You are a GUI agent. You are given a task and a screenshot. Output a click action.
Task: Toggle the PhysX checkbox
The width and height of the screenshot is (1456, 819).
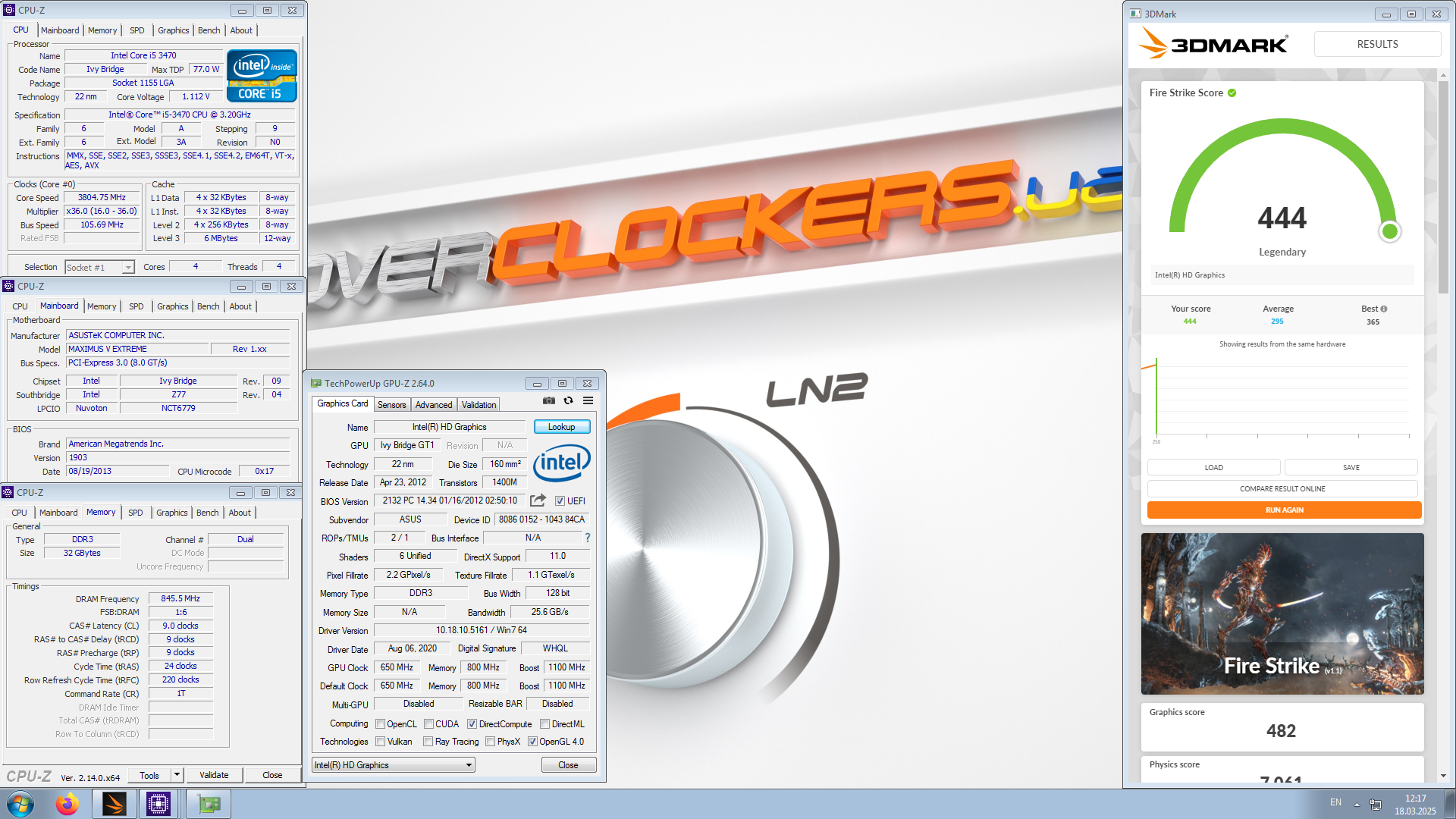click(x=490, y=742)
